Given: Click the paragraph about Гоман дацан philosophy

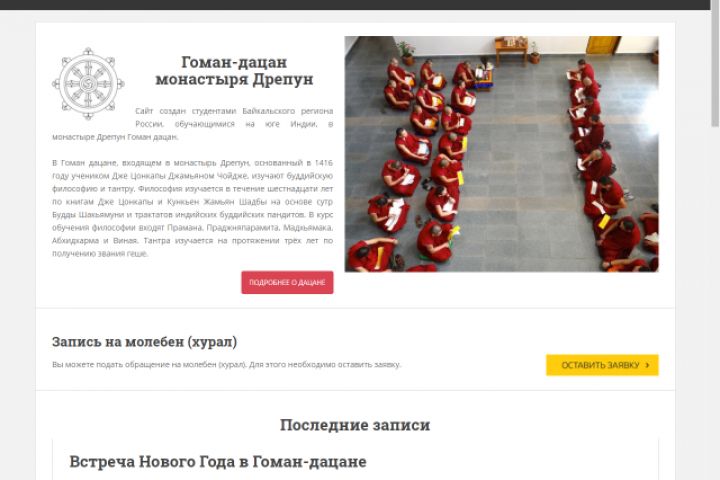Looking at the screenshot, I should tap(192, 208).
